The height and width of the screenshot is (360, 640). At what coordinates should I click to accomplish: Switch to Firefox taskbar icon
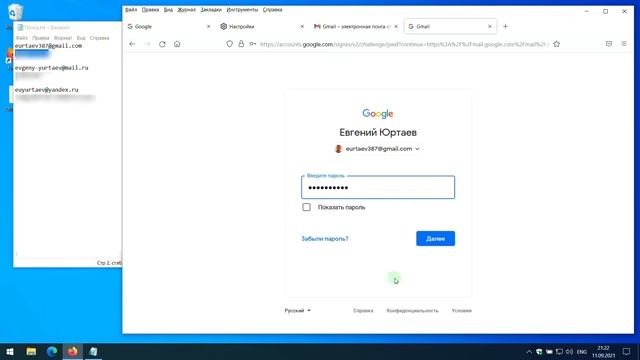pos(73,351)
